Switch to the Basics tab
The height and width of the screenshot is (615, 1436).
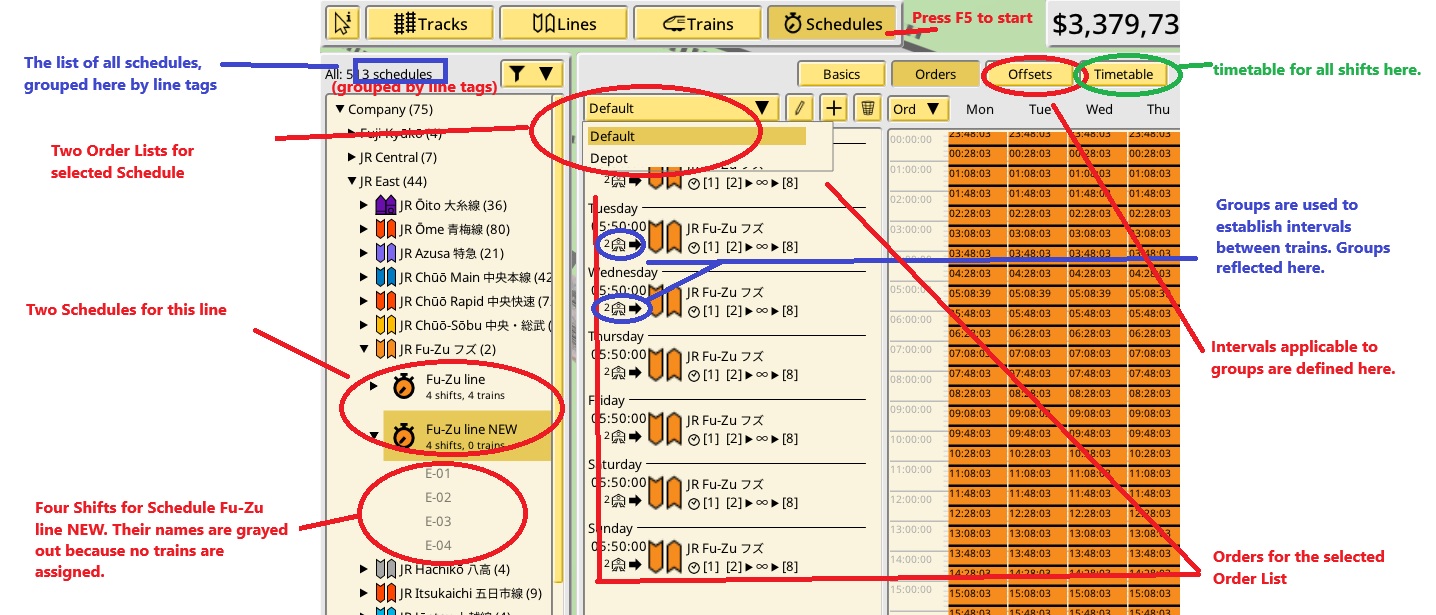pyautogui.click(x=841, y=74)
